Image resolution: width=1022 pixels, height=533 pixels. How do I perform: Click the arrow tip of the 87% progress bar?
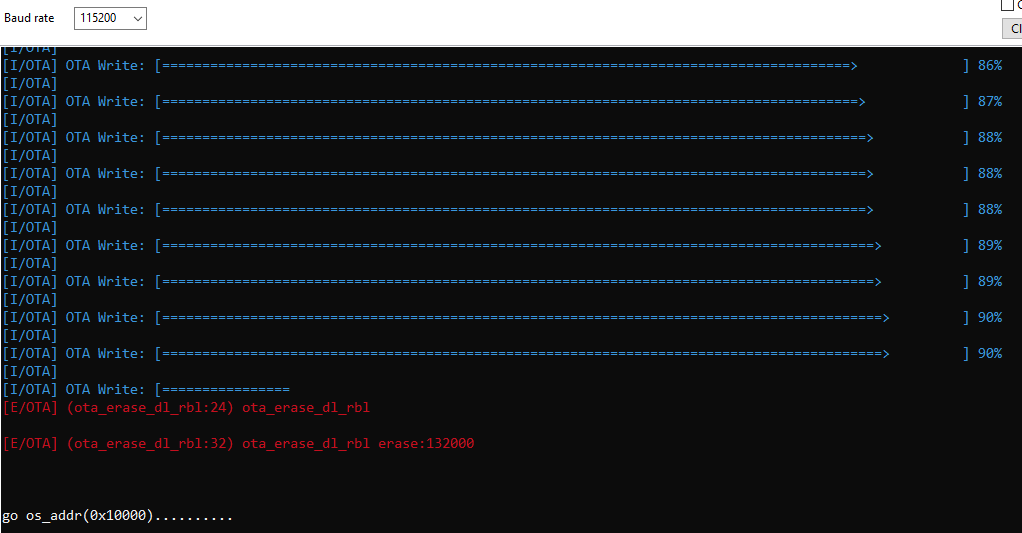click(862, 102)
